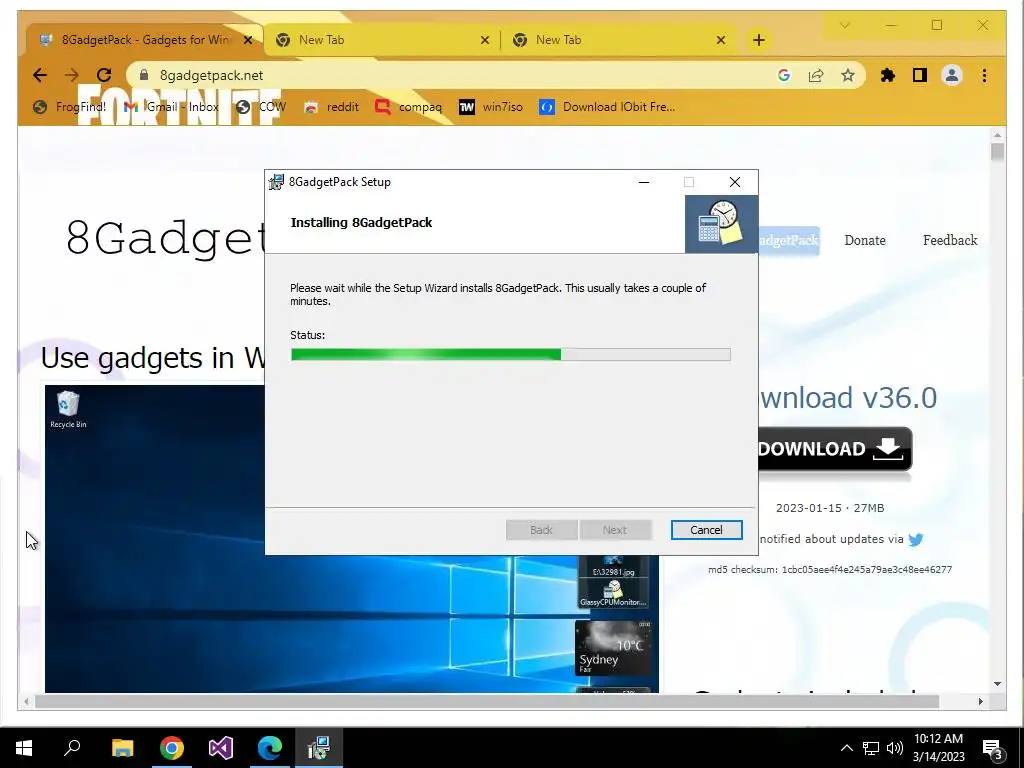
Task: Open Chrome extensions puzzle icon
Action: coord(888,75)
